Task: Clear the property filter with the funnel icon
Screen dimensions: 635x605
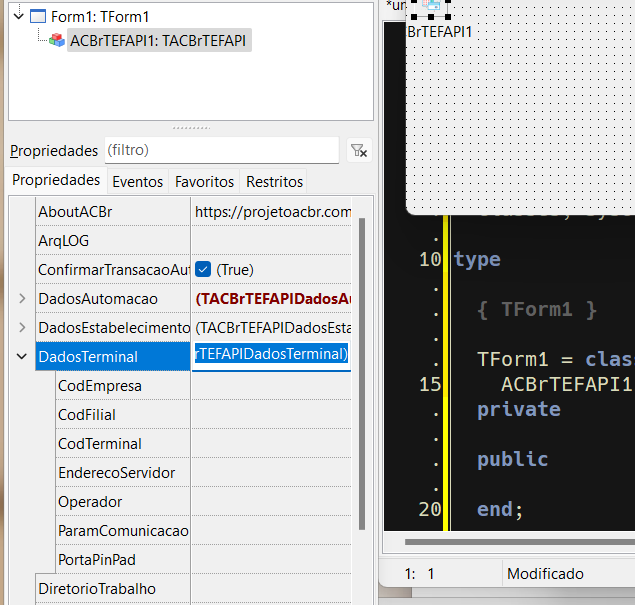Action: [x=359, y=151]
